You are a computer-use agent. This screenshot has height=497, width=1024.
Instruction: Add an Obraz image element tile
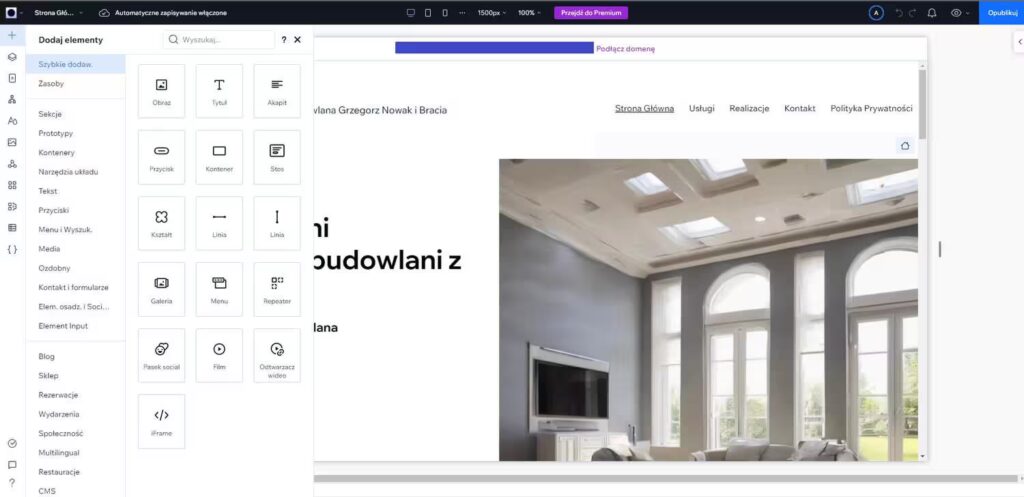[x=161, y=91]
